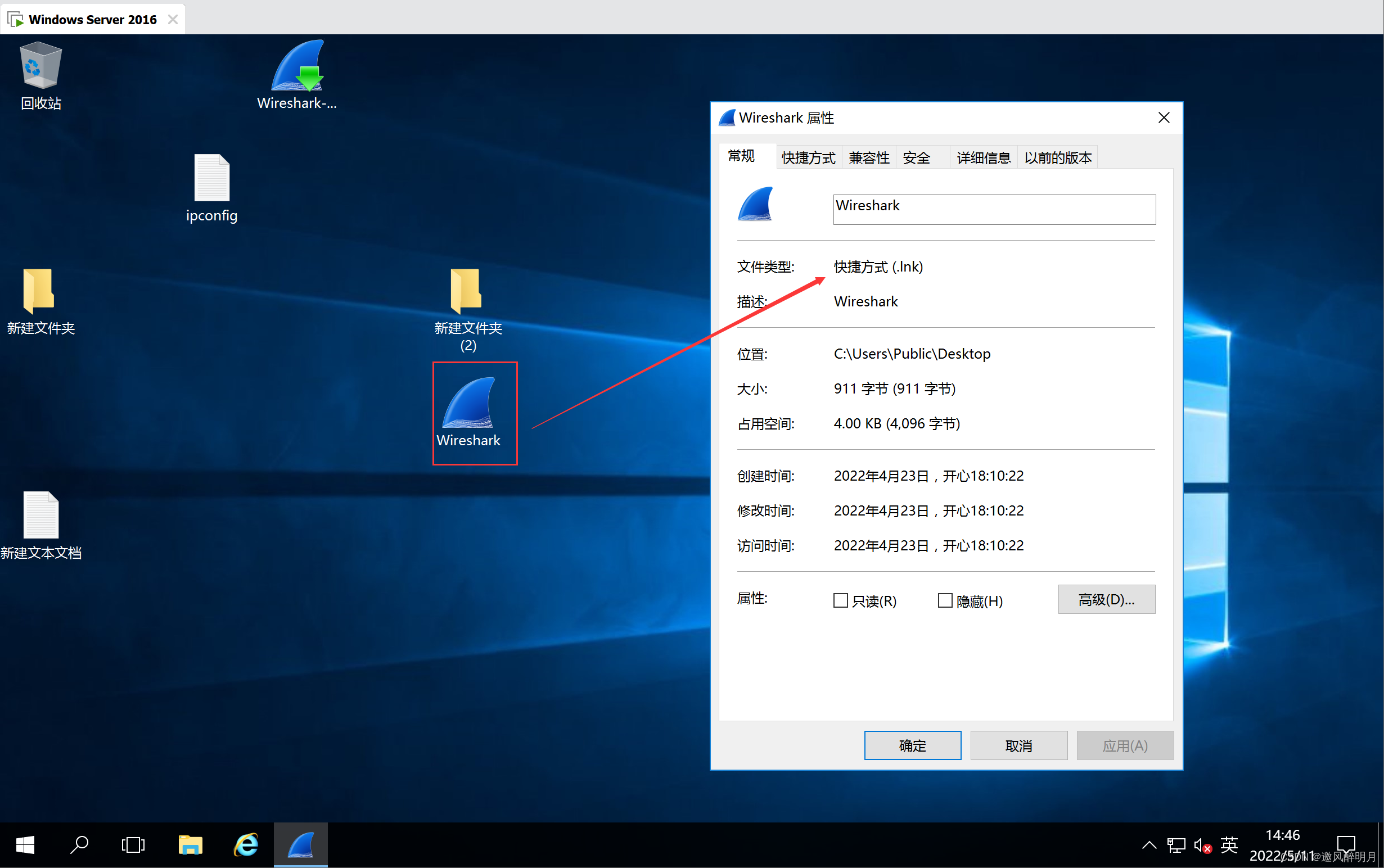Focus the Wireshark name input field
The width and height of the screenshot is (1384, 868).
pyautogui.click(x=994, y=210)
